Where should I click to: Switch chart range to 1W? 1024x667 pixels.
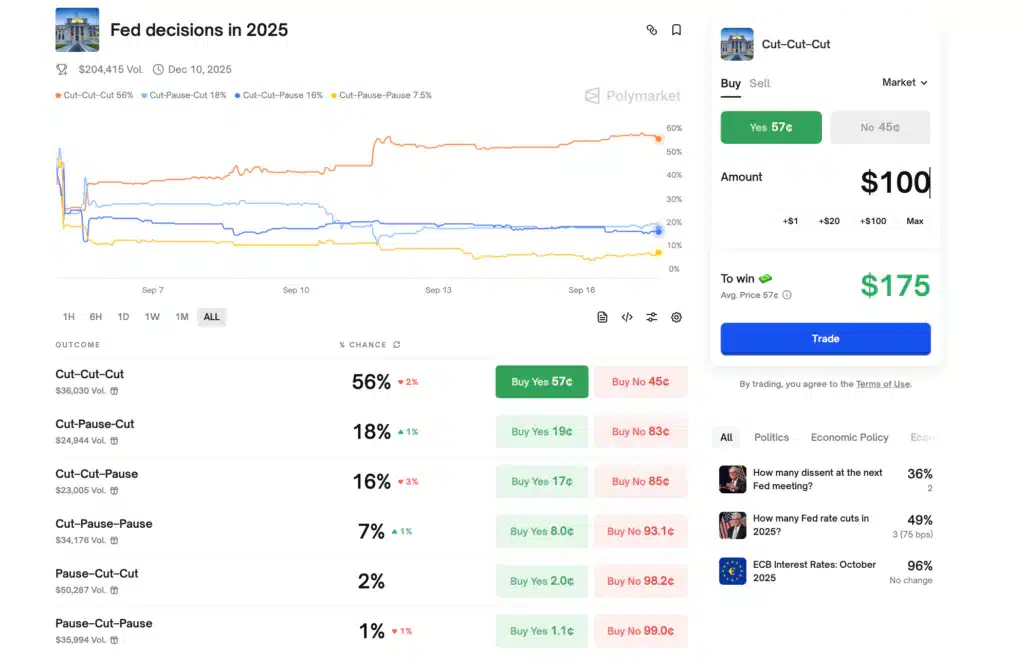tap(152, 317)
